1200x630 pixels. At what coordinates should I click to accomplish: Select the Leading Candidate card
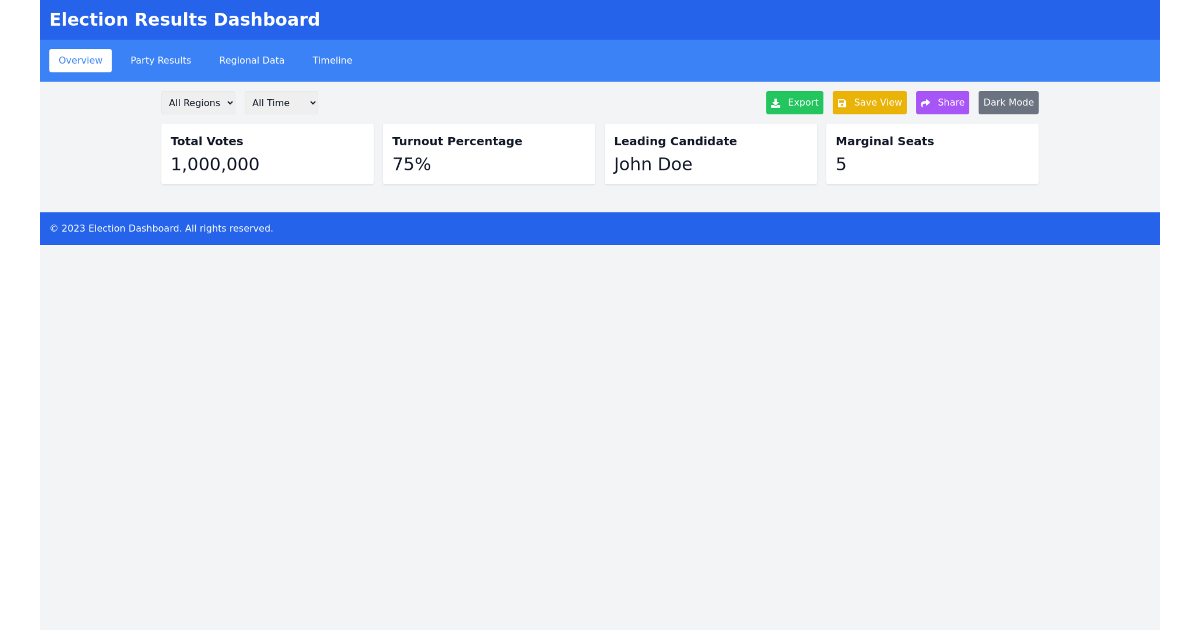(710, 153)
